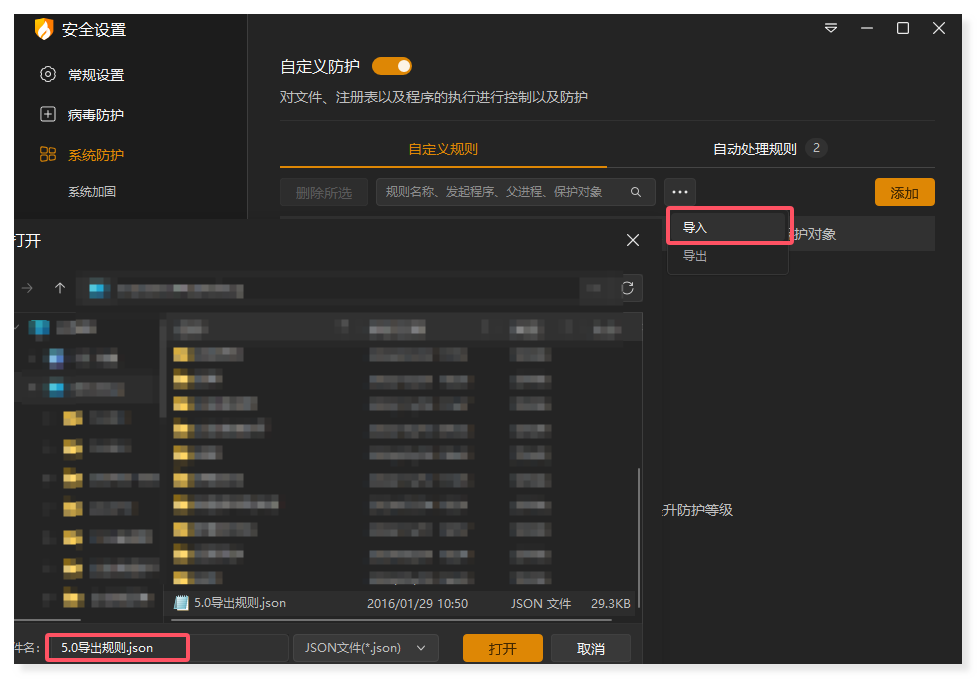Toggle the 自定义防护 switch
This screenshot has height=679, width=977.
pyautogui.click(x=392, y=67)
